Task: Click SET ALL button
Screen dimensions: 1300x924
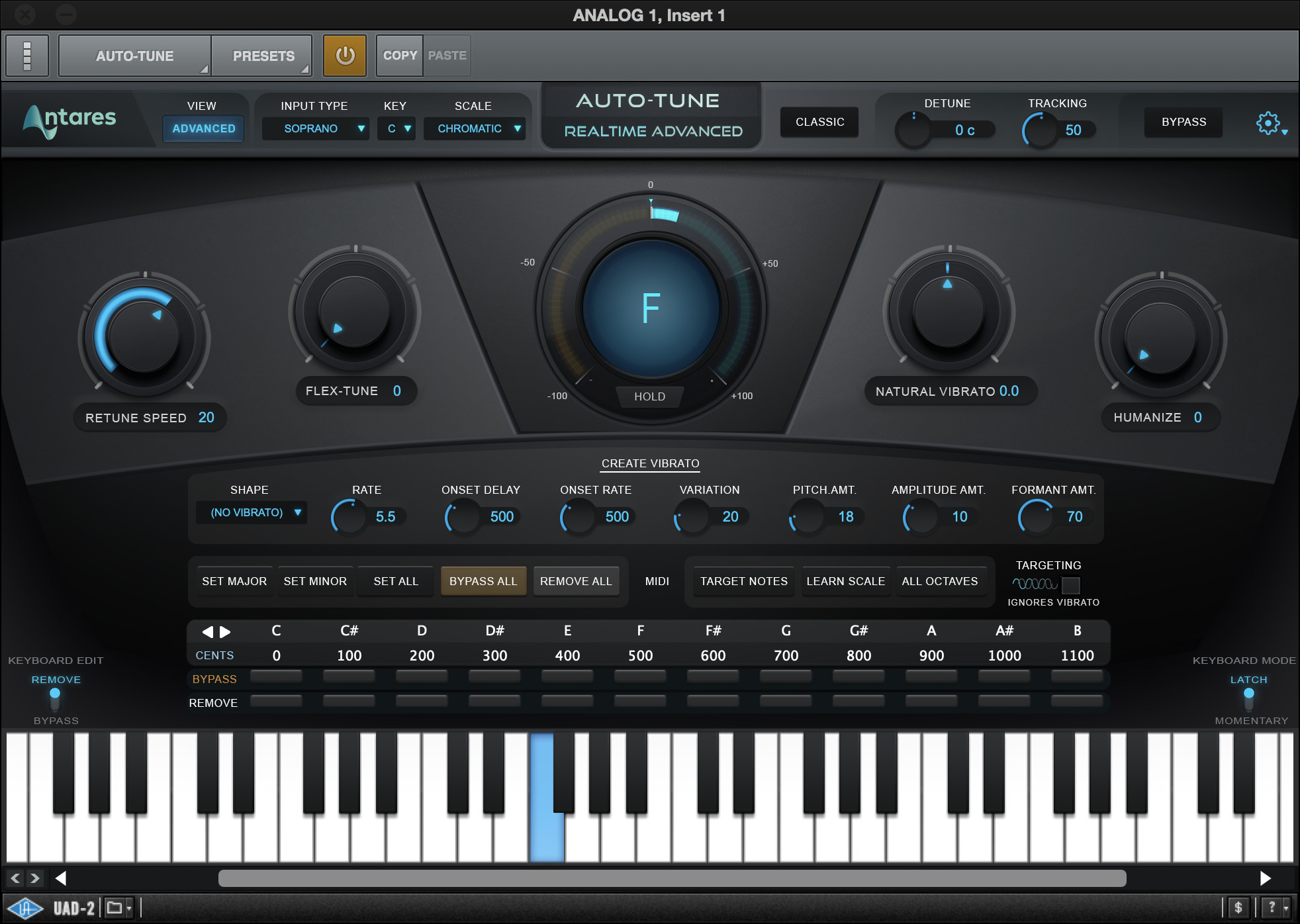Action: tap(396, 581)
